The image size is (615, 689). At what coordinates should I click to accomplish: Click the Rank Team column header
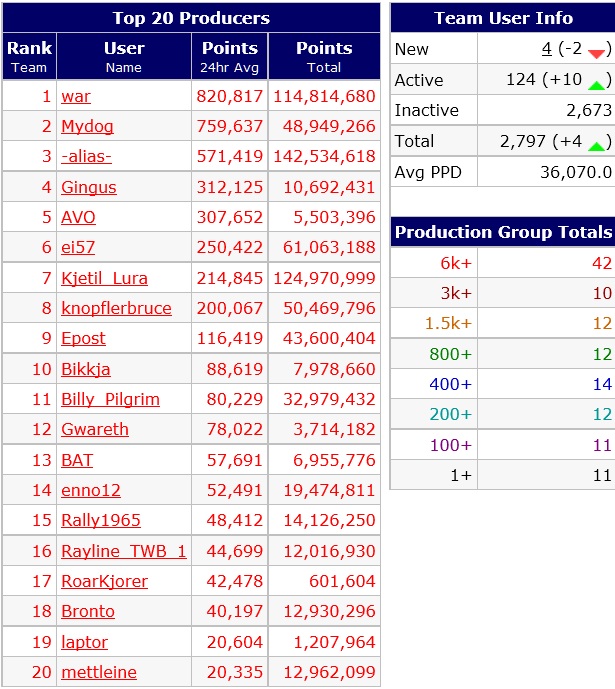pos(29,57)
